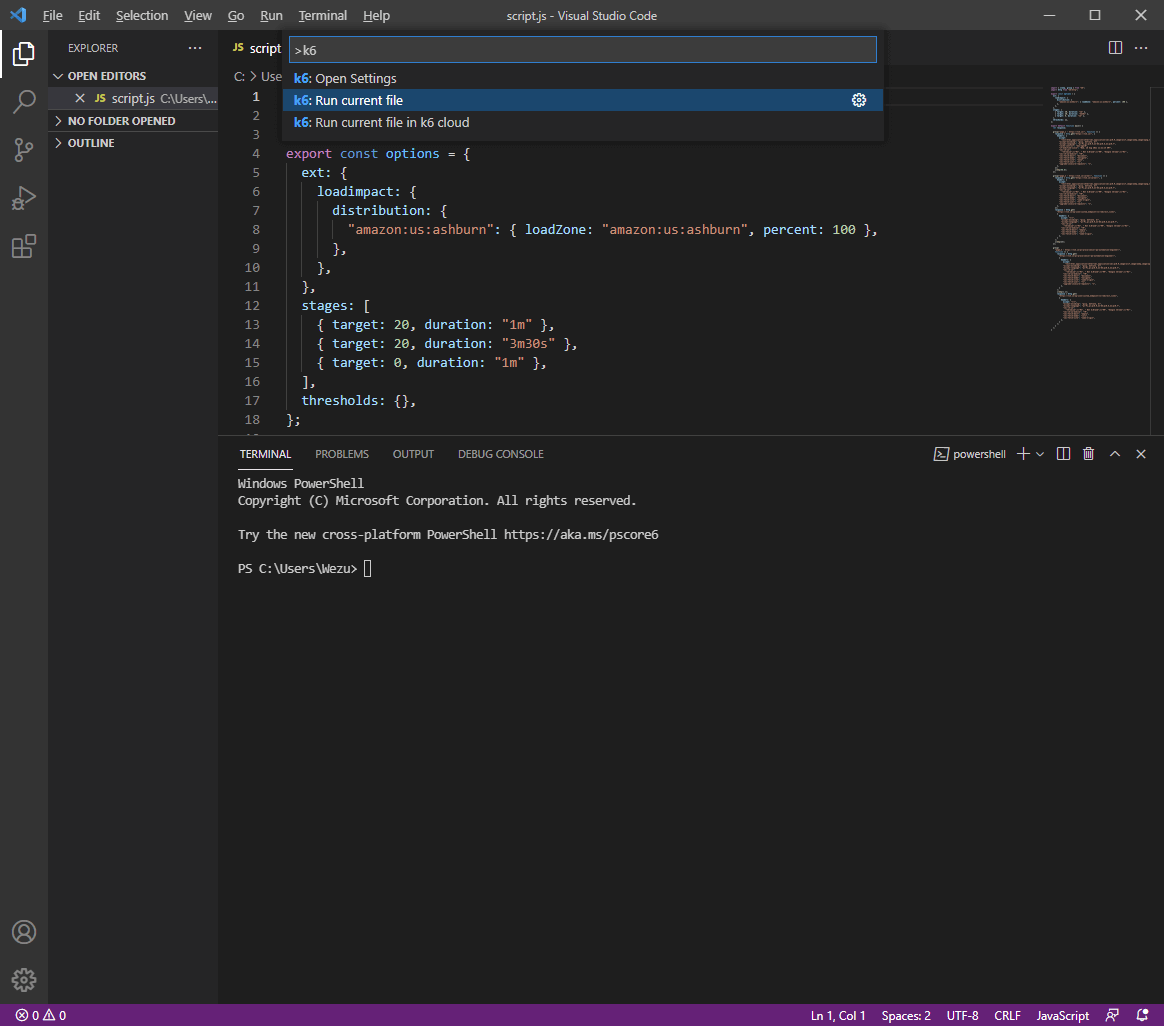1164x1026 pixels.
Task: Open the Terminal menu
Action: [x=322, y=16]
